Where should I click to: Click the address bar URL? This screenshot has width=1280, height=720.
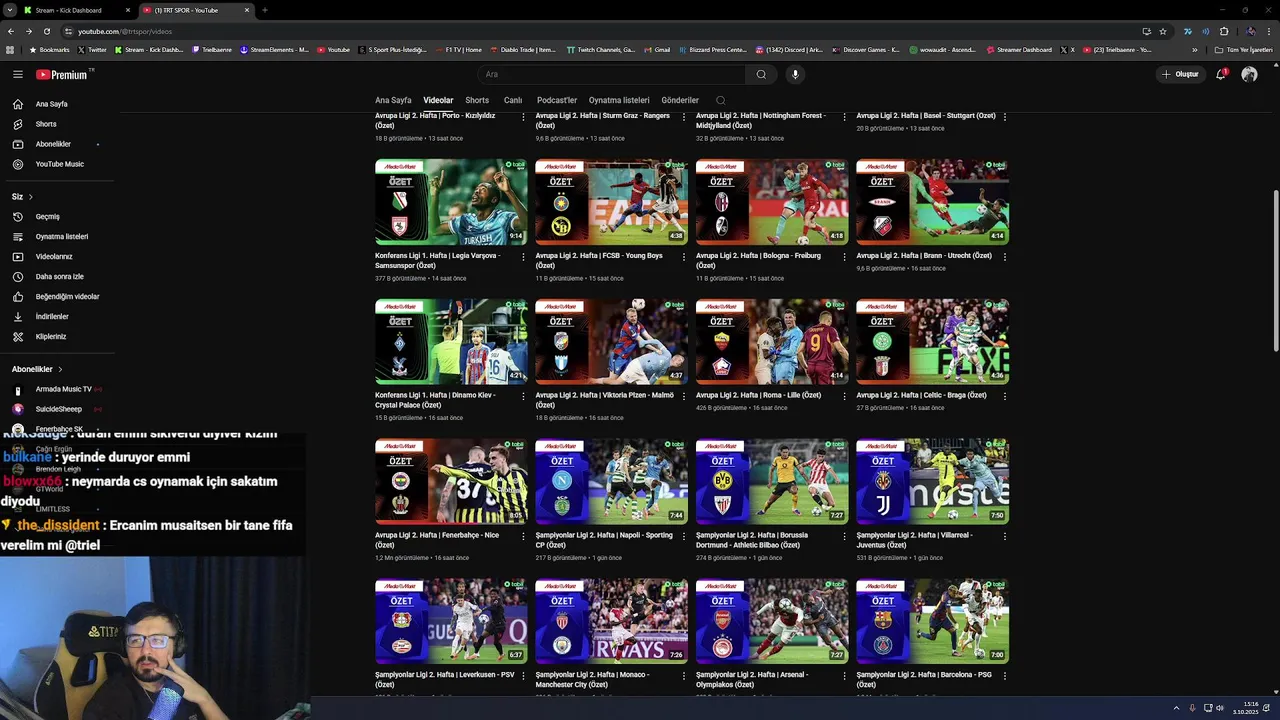(x=125, y=31)
